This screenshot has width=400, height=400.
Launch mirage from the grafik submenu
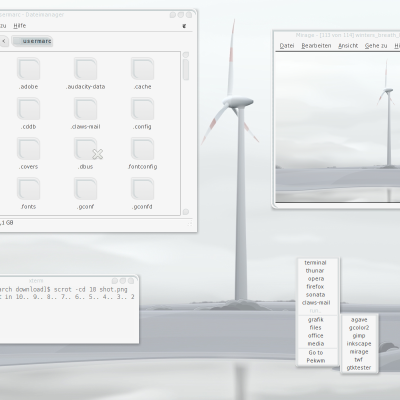point(359,352)
